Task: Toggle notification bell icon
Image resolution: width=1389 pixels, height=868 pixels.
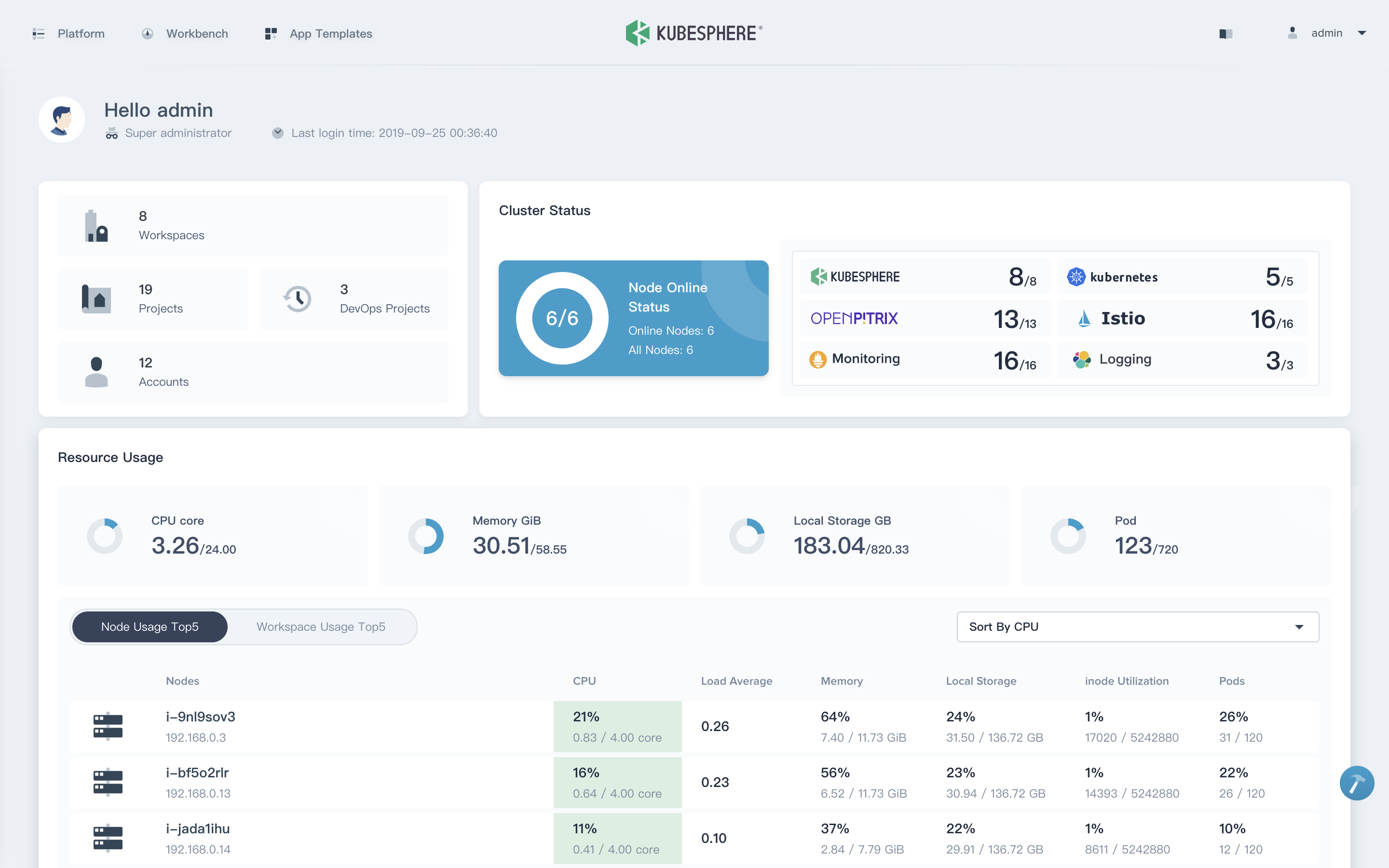Action: pyautogui.click(x=1224, y=33)
